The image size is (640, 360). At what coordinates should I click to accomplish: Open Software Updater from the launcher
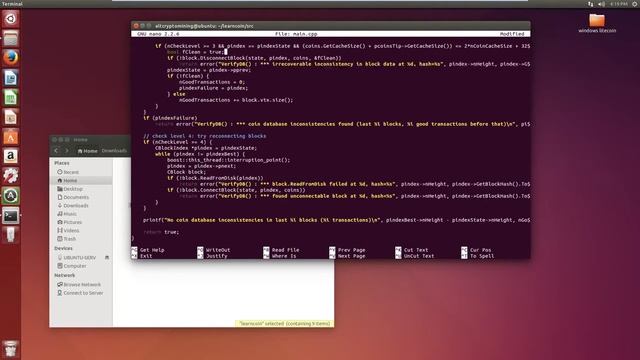(11, 196)
